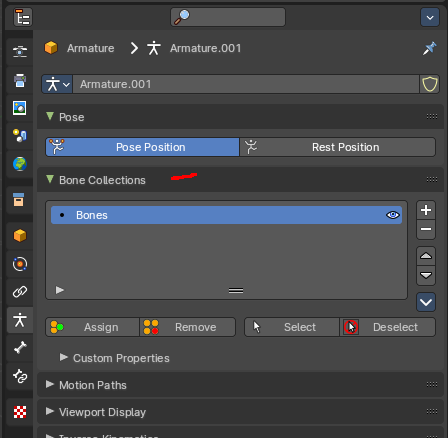Image resolution: width=448 pixels, height=438 pixels.
Task: Click the Deselect bones button
Action: point(388,327)
